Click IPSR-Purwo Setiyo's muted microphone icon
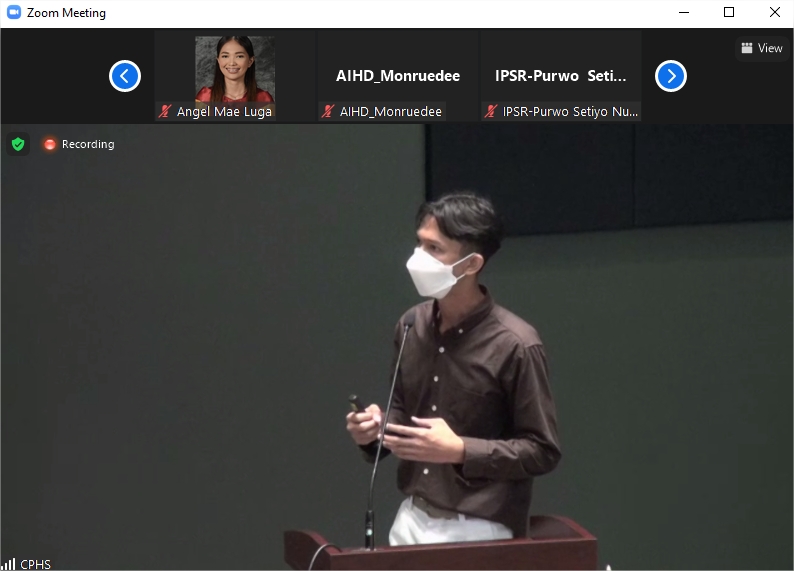 tap(491, 112)
